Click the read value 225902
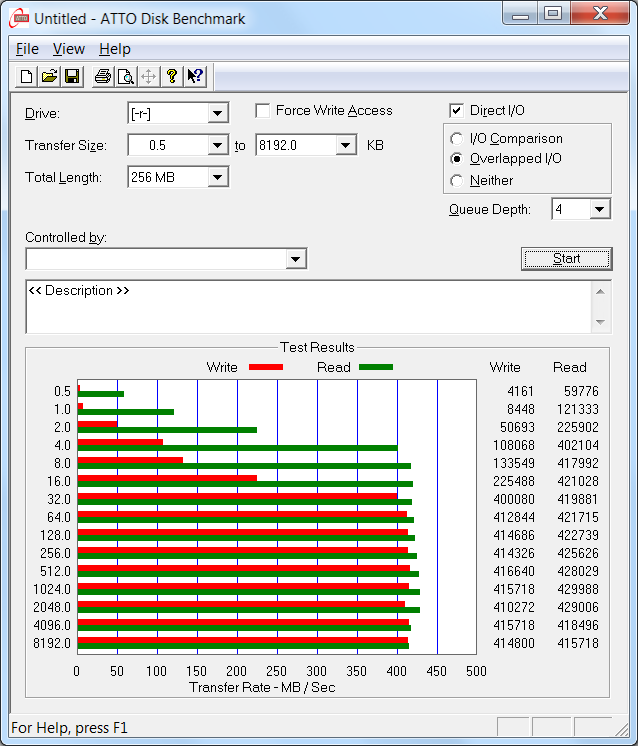Viewport: 638px width, 746px height. (578, 427)
